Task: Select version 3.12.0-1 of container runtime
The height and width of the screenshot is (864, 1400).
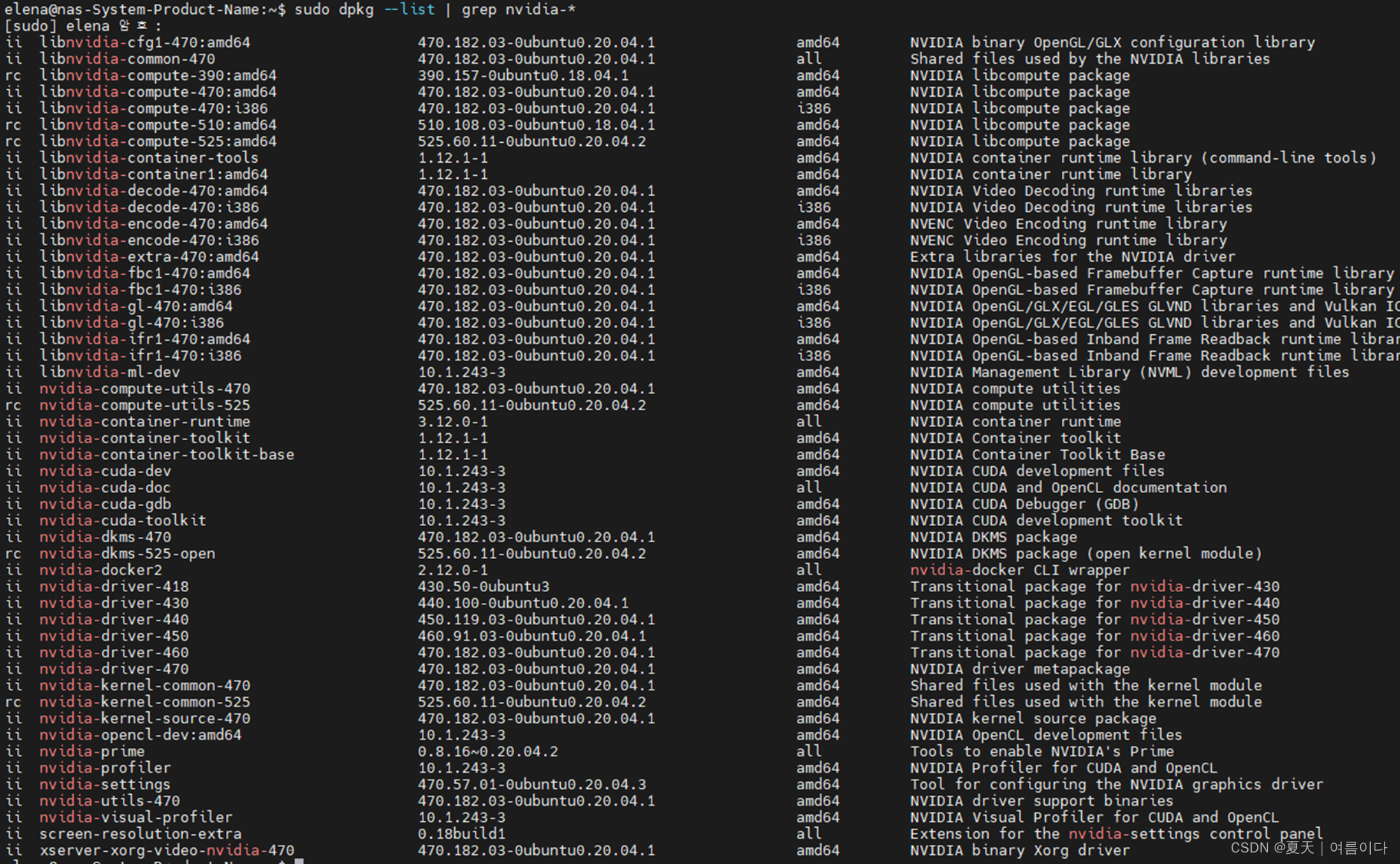Action: [x=453, y=422]
